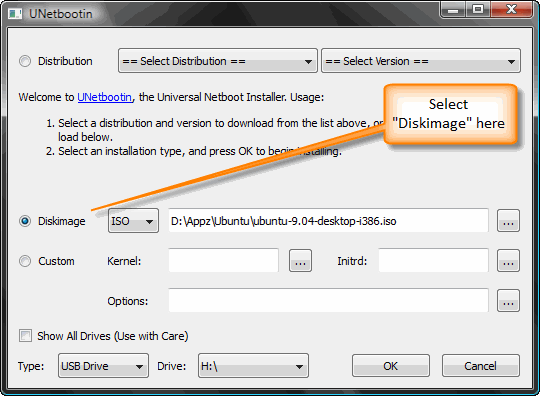This screenshot has width=540, height=396.
Task: Click the Kernel input field
Action: [x=224, y=261]
